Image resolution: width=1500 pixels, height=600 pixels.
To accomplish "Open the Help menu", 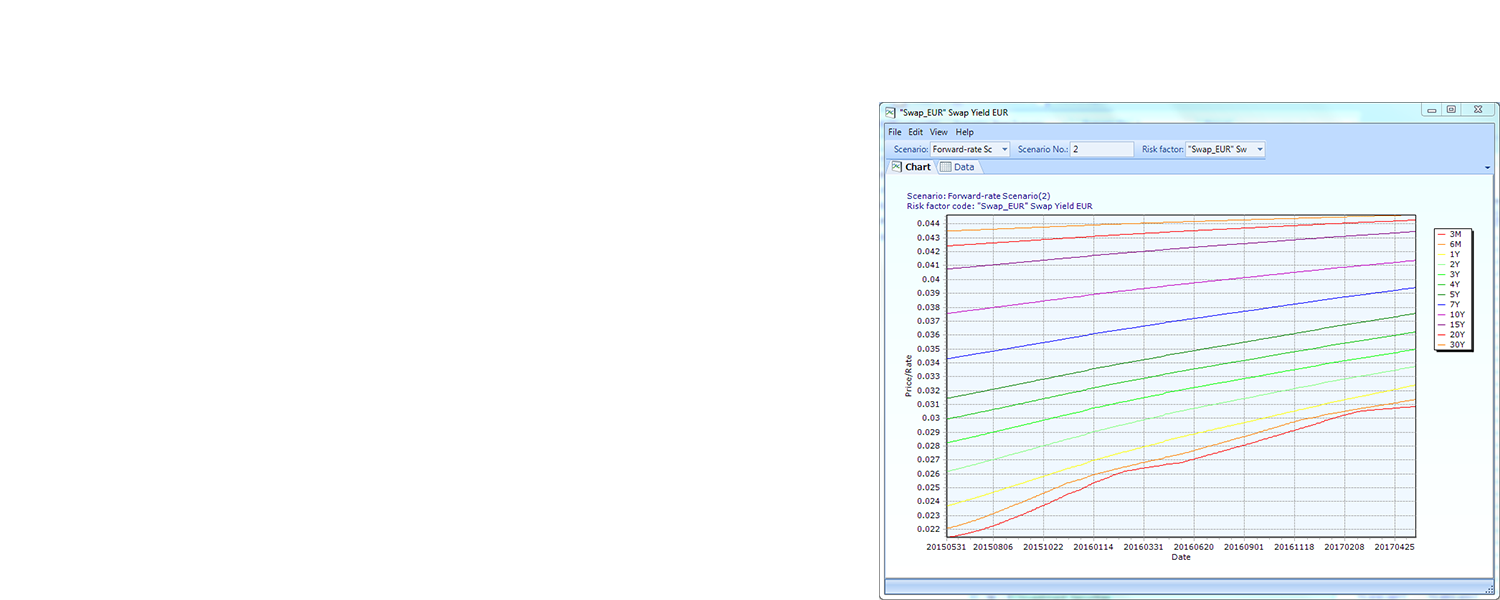I will [x=964, y=132].
